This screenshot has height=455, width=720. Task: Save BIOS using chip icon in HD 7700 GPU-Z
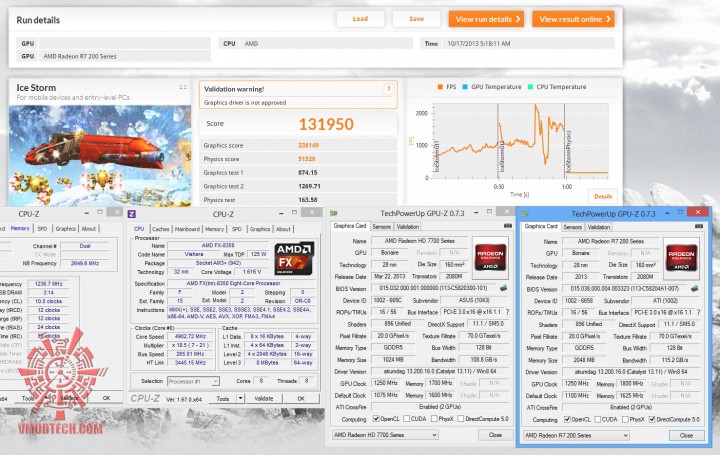pyautogui.click(x=503, y=288)
